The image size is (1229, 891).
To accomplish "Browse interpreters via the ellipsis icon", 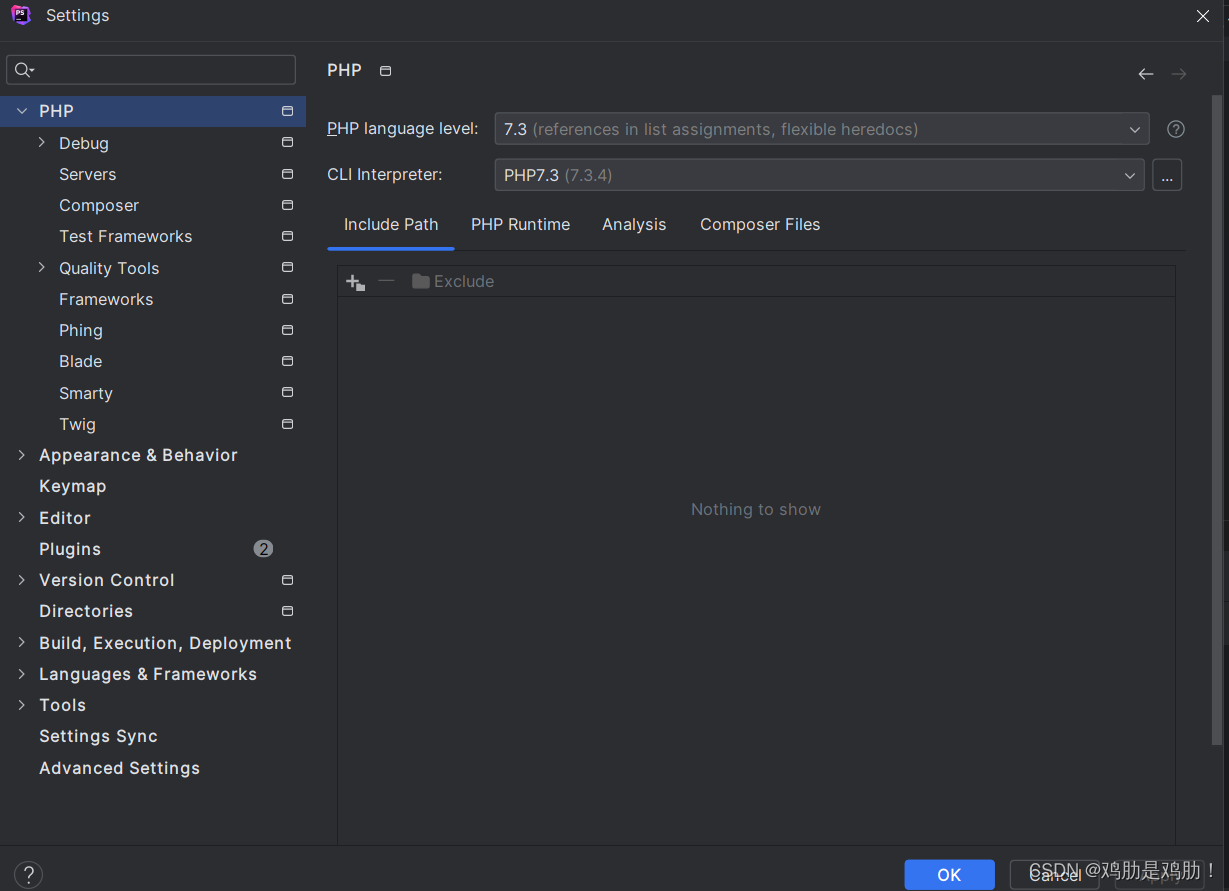I will point(1167,175).
